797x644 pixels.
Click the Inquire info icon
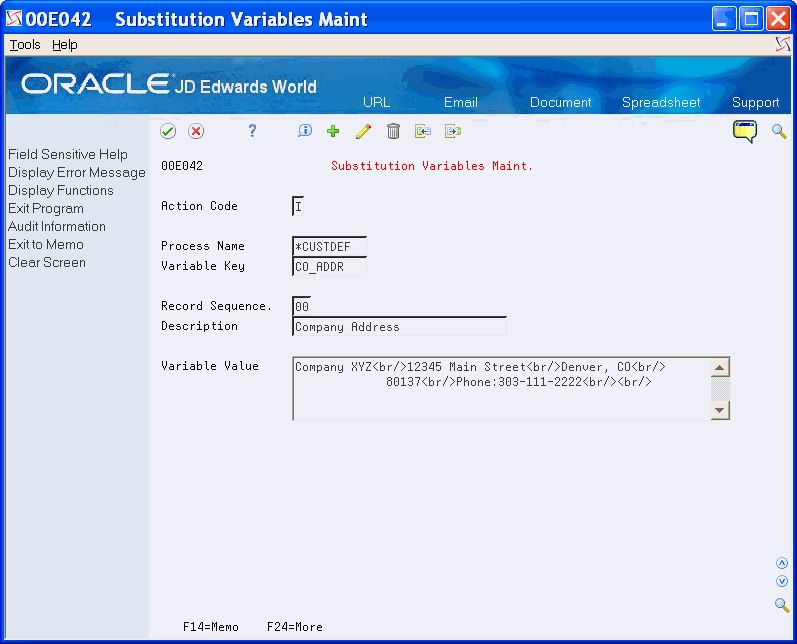click(304, 131)
